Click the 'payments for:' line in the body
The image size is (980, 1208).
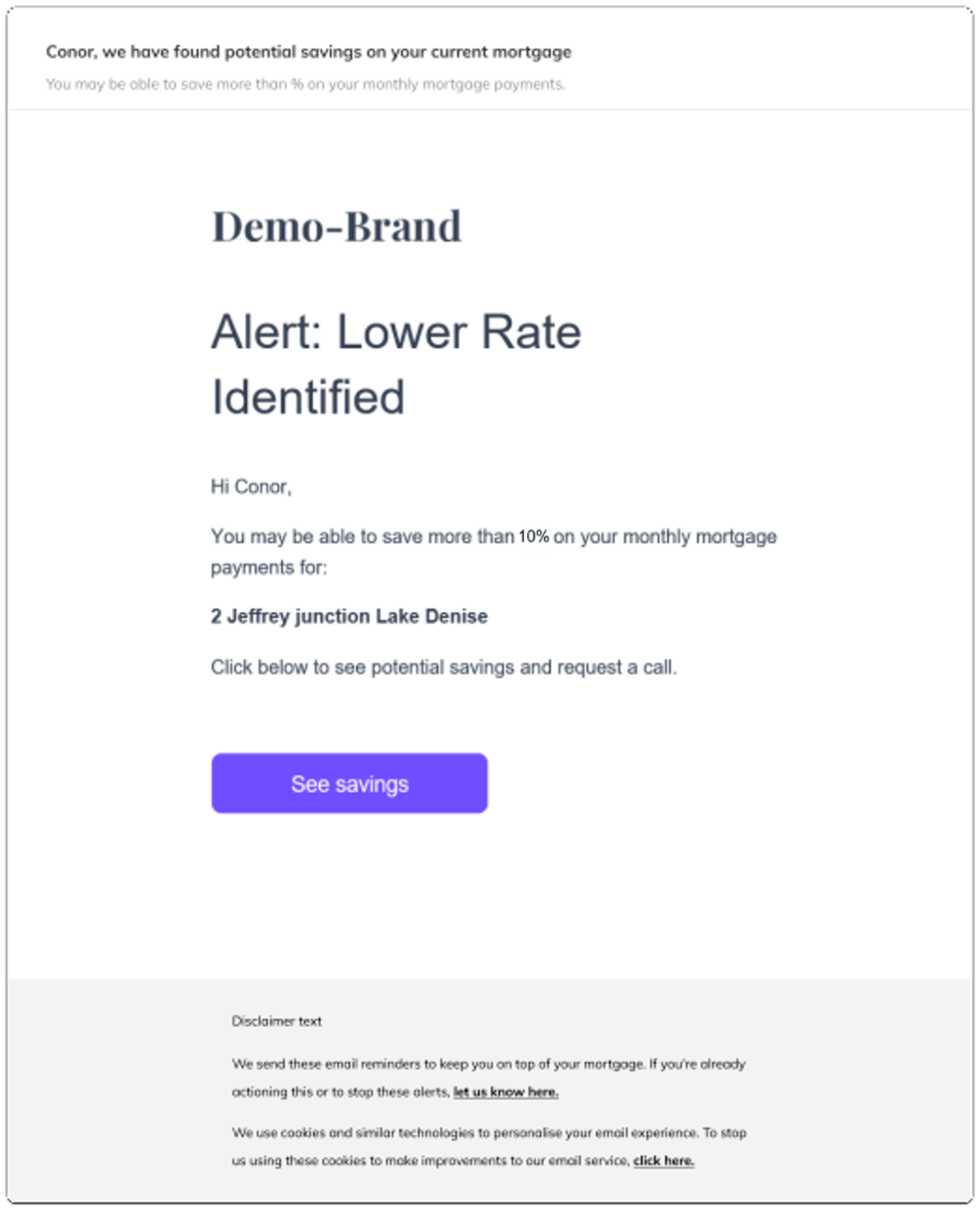(x=269, y=568)
